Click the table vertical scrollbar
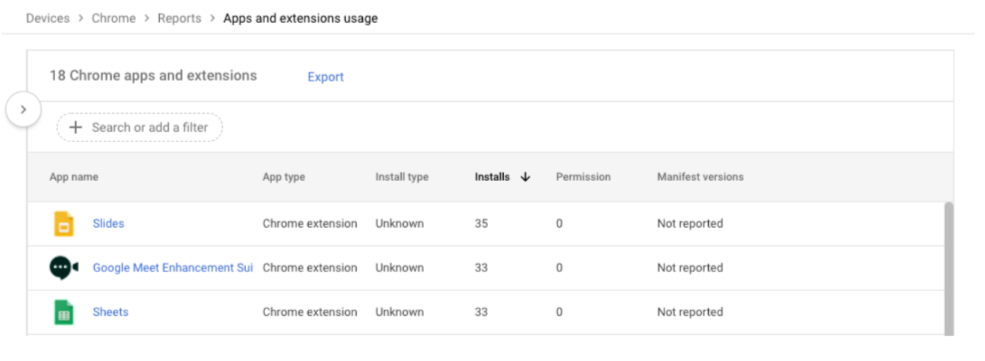Viewport: 985px width, 361px height. coord(949,269)
